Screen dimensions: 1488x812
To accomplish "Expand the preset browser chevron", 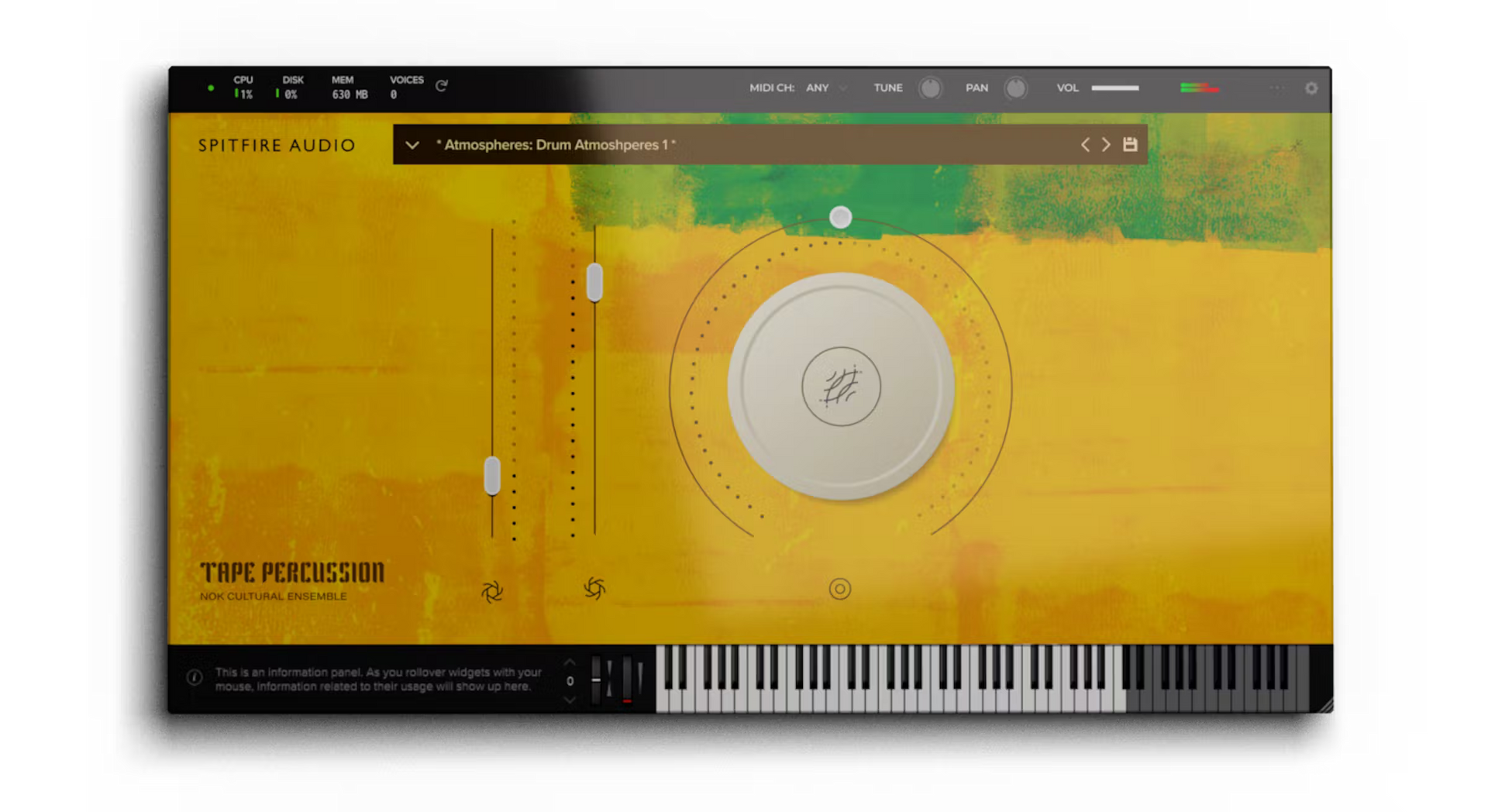I will point(412,145).
